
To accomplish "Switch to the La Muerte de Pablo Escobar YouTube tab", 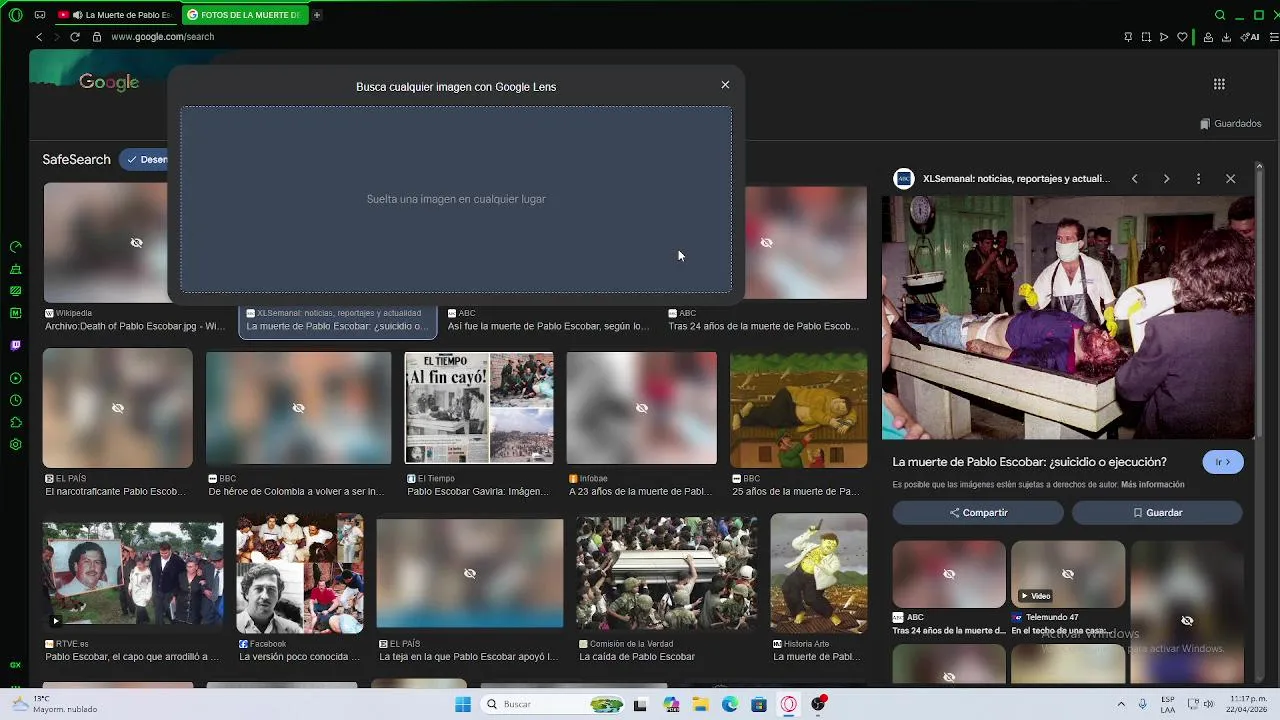I will tap(115, 15).
